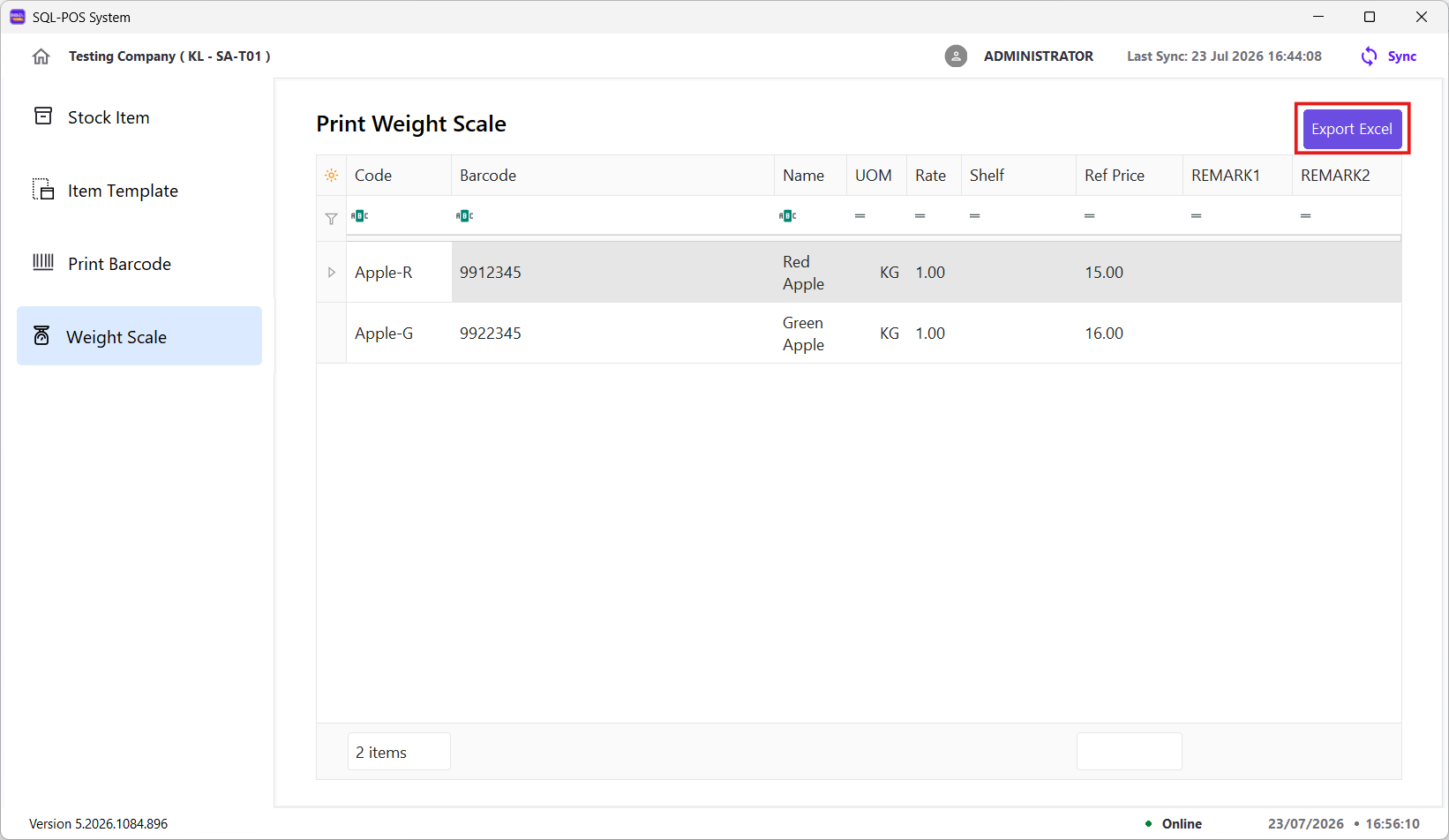Change REMARK1 filter equals operator

point(1197,216)
